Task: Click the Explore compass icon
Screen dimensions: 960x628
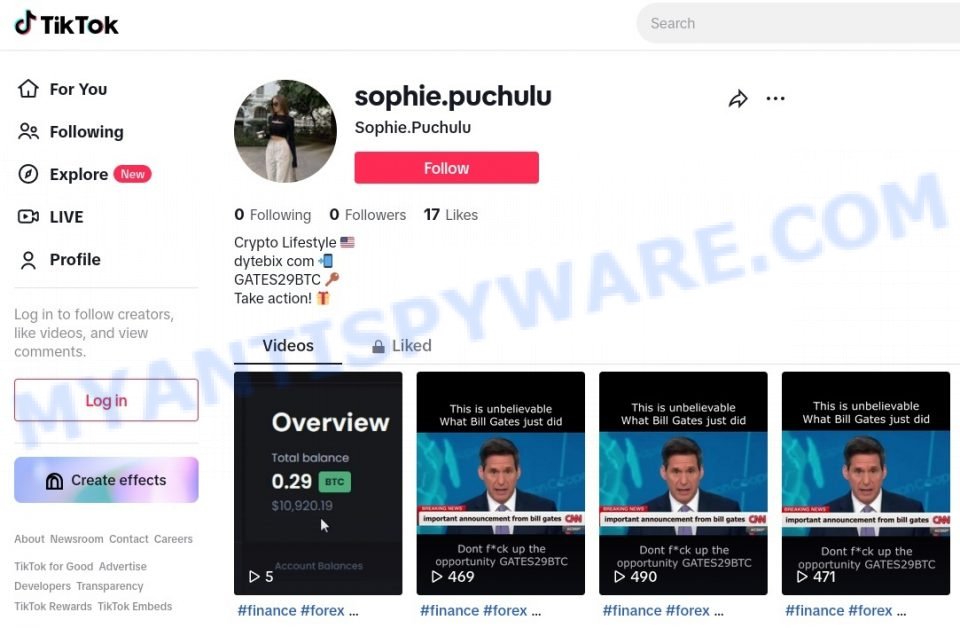Action: click(28, 174)
